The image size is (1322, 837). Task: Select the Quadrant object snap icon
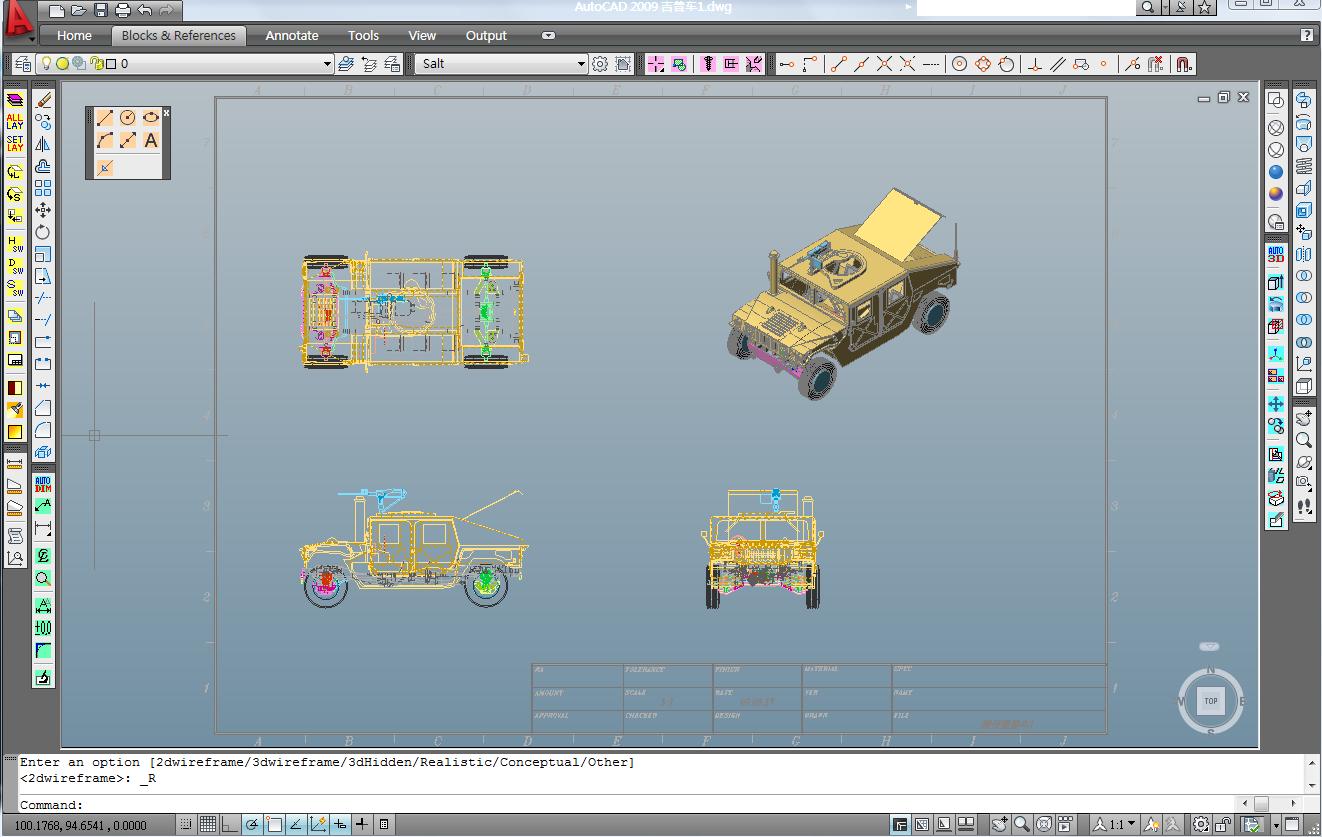pyautogui.click(x=983, y=64)
